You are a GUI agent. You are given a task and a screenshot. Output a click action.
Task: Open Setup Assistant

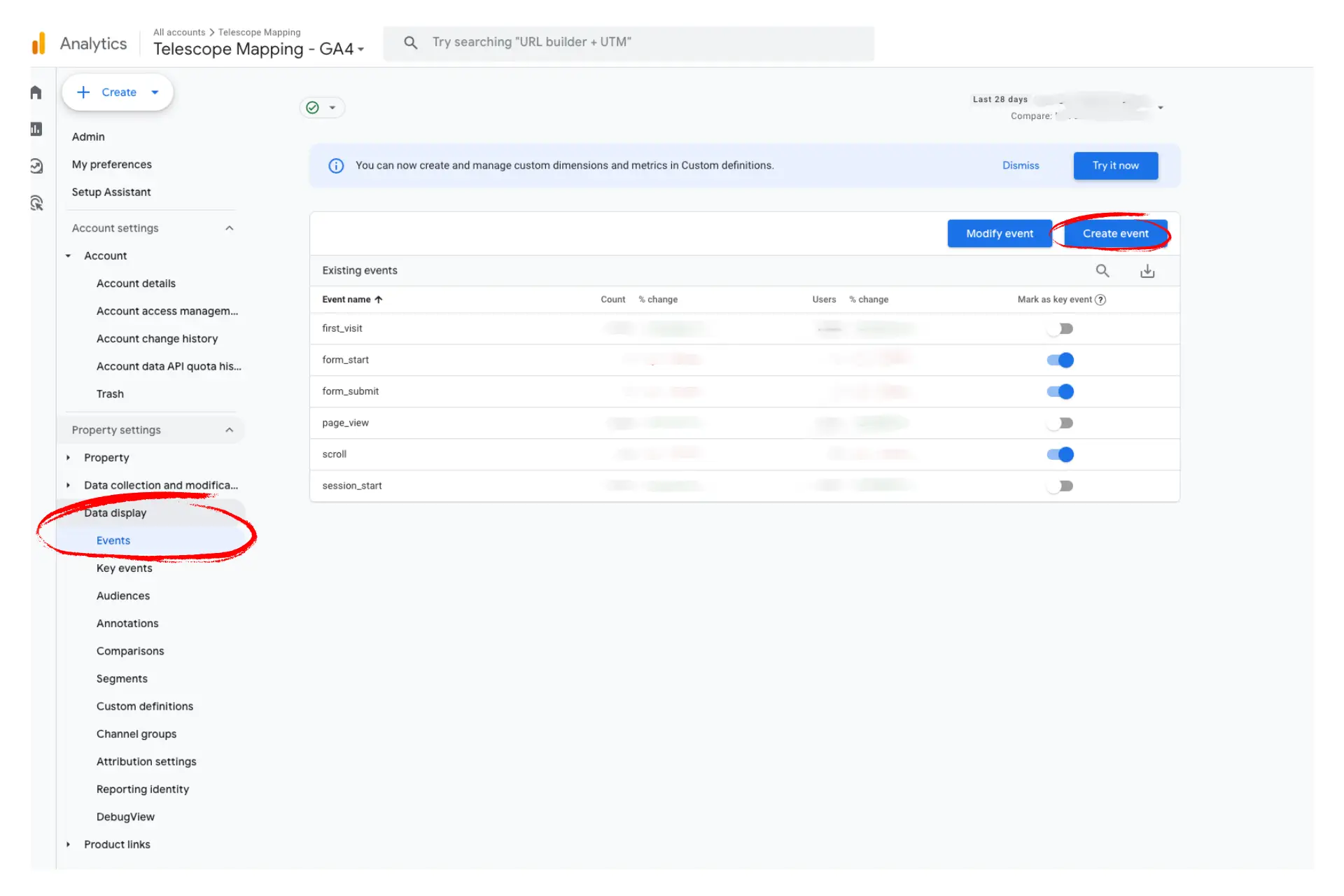[111, 192]
